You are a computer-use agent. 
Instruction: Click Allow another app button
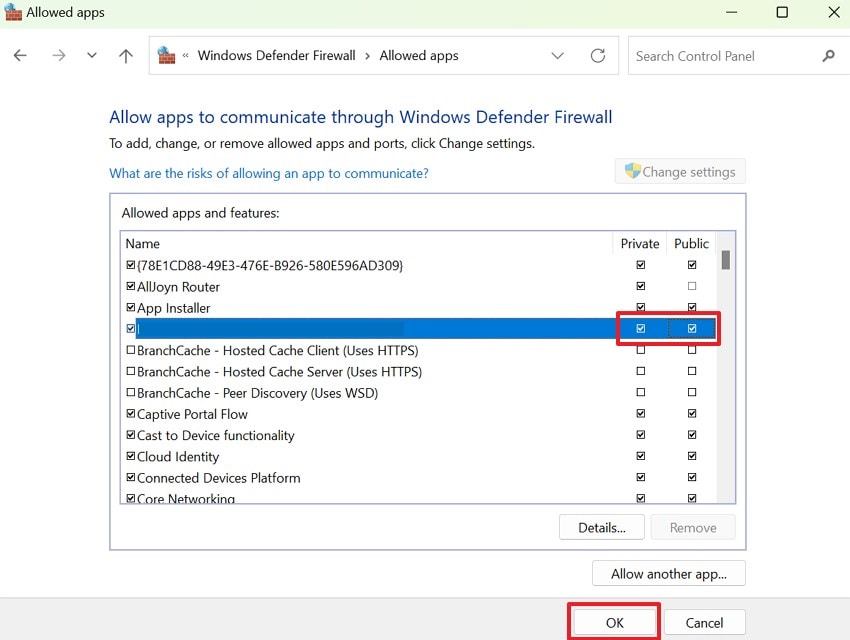(x=669, y=573)
